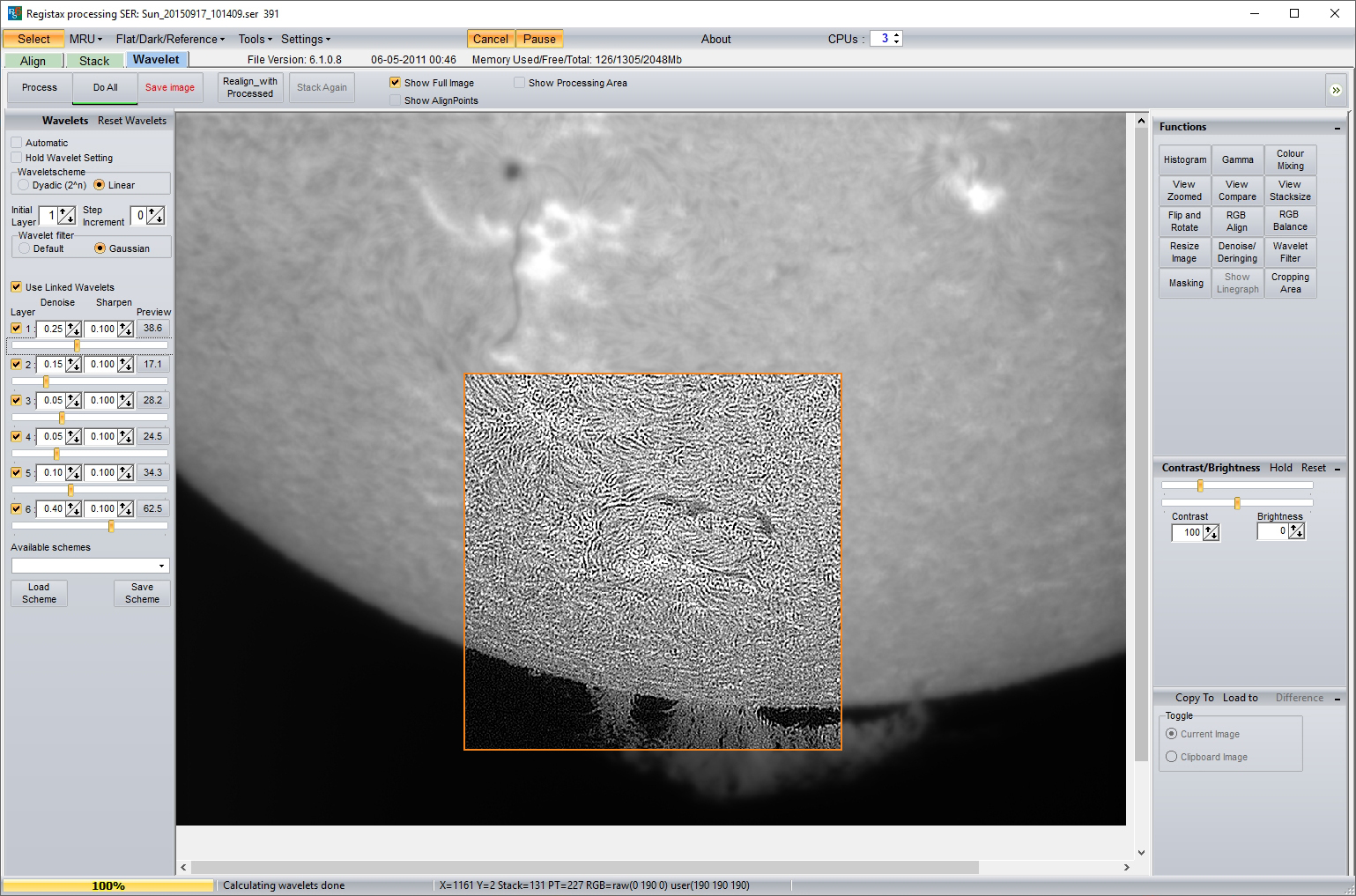
Task: Click Save image button
Action: point(170,87)
